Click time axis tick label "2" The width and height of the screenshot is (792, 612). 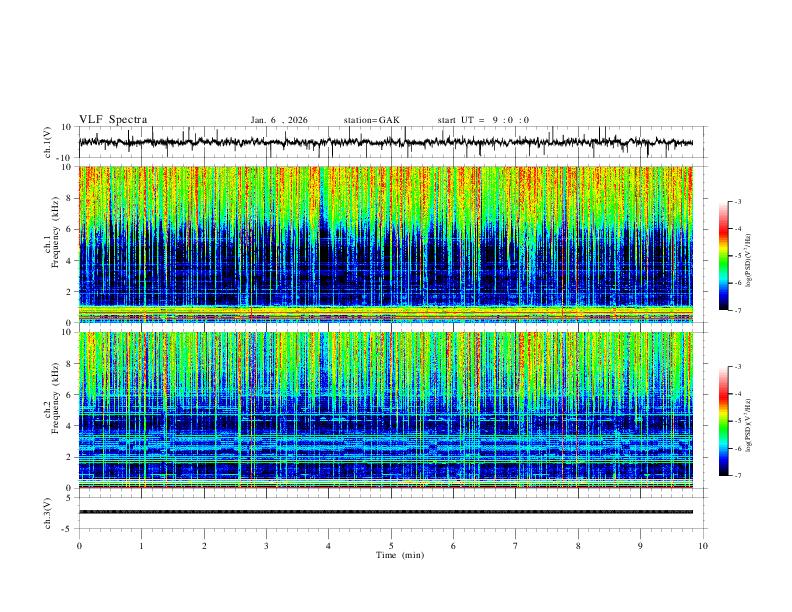pyautogui.click(x=204, y=546)
